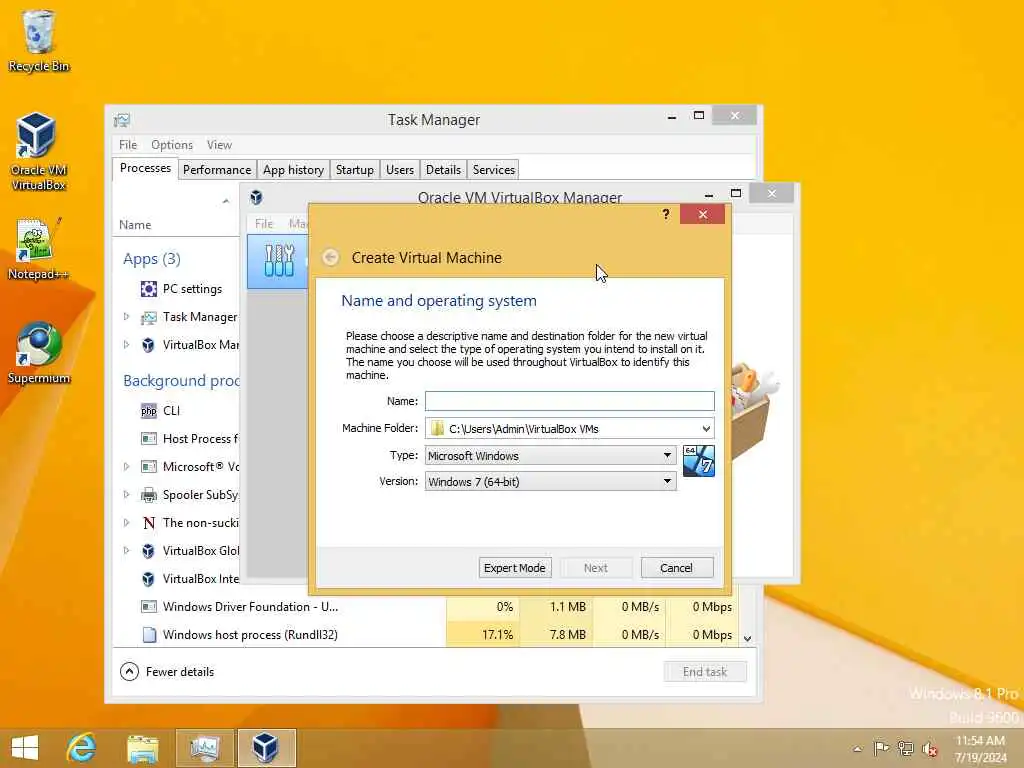Show hidden tray icons arrow

(857, 749)
